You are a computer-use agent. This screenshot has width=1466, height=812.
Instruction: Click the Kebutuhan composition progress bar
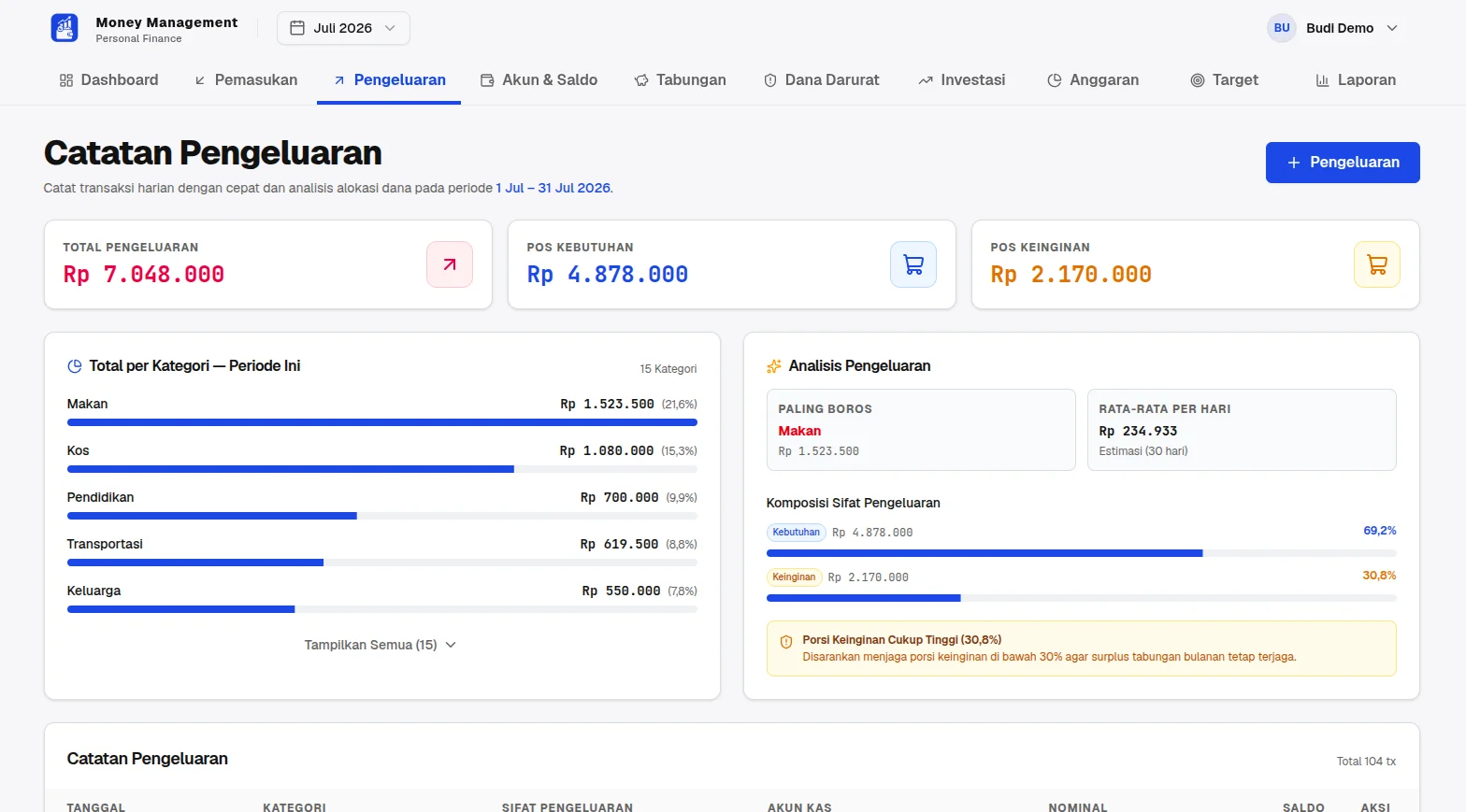(x=1082, y=553)
